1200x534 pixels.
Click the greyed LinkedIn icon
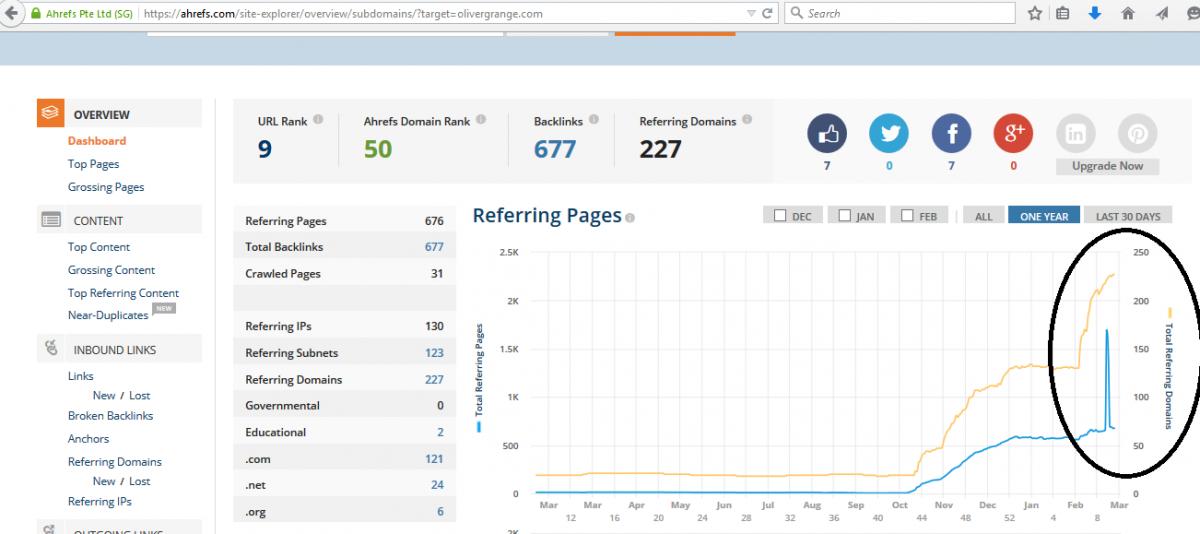(x=1076, y=134)
